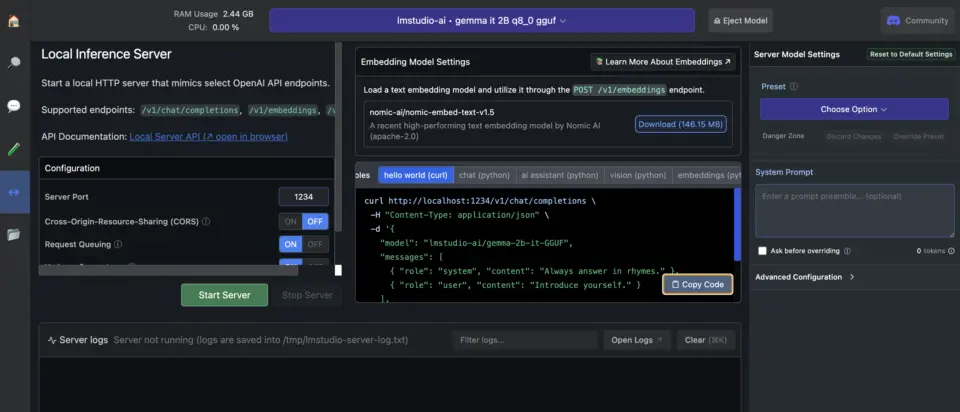Click the info icon next to CORS
This screenshot has width=960, height=412.
point(206,222)
